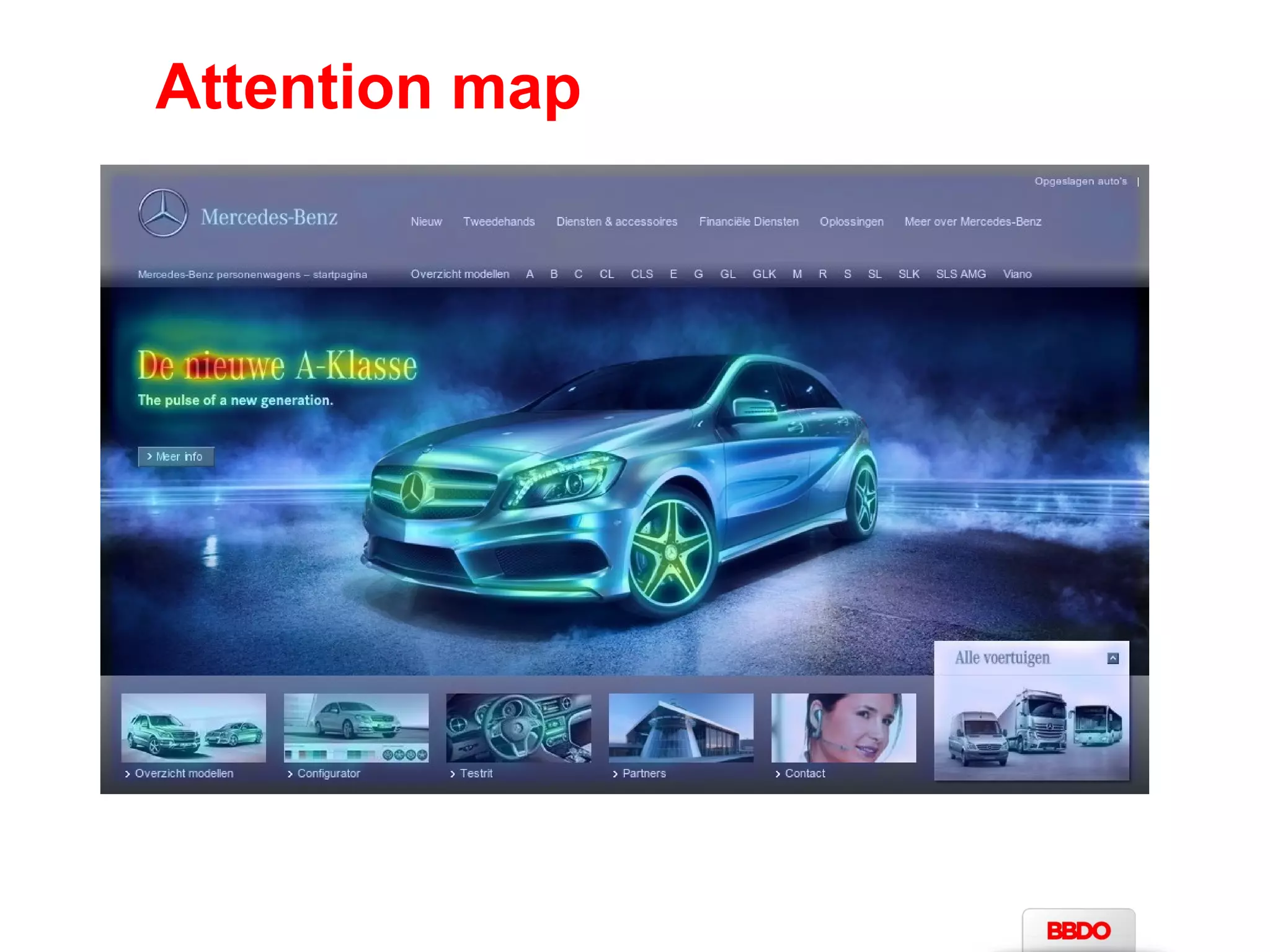
Task: Select the SLS AMG model tab
Action: [961, 274]
